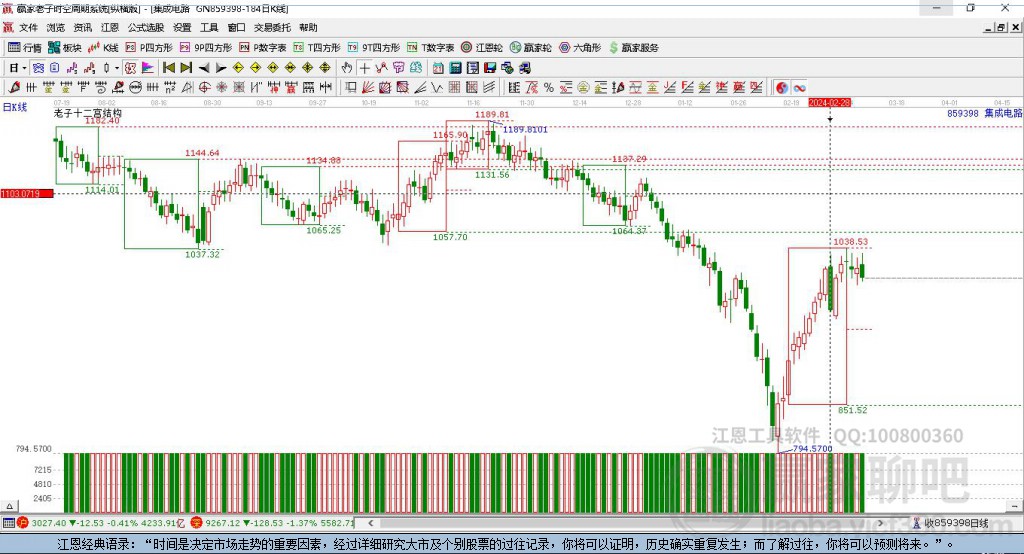Click the 1189.81 high price label

(x=492, y=114)
